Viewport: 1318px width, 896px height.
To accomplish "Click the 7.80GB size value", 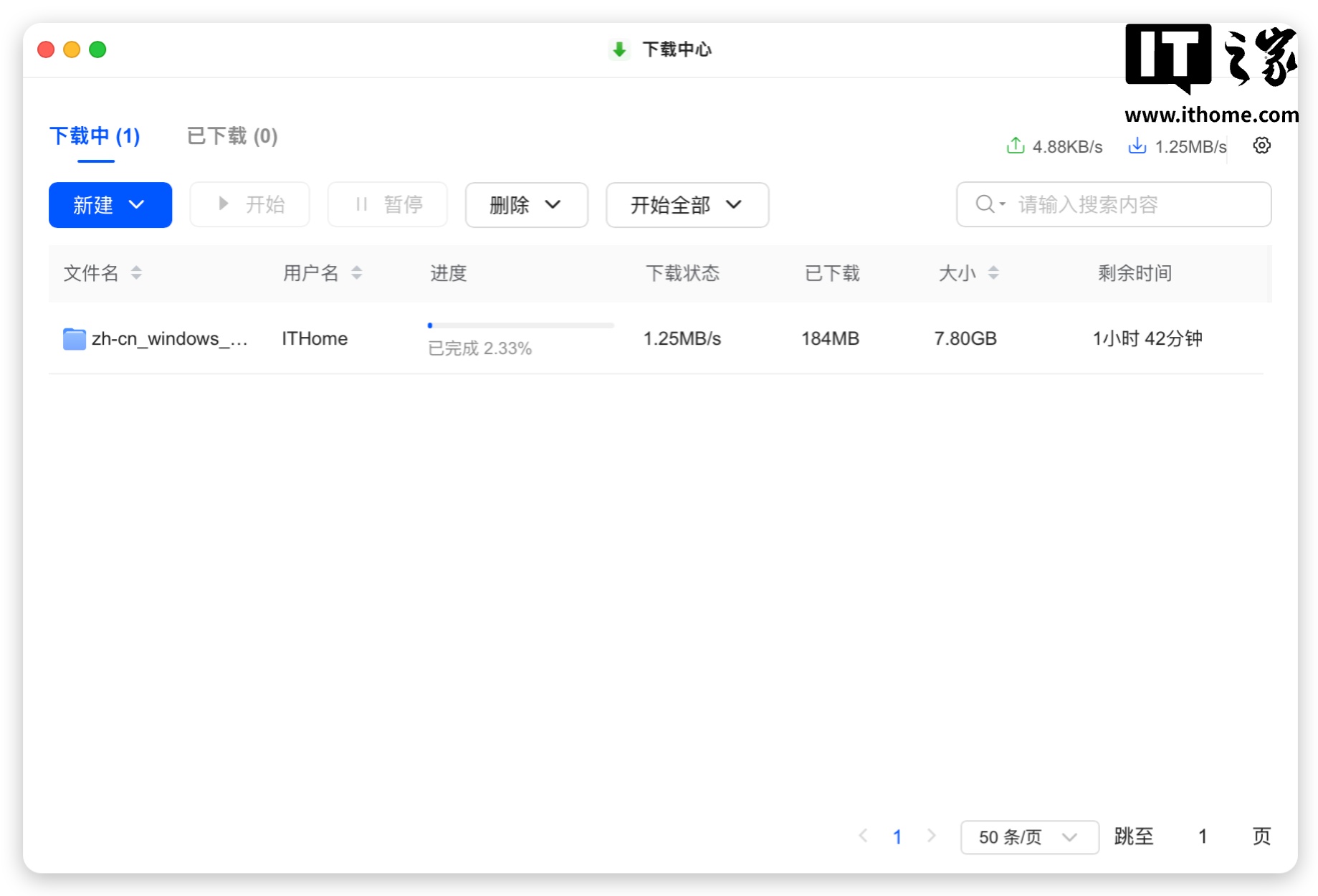I will 965,338.
